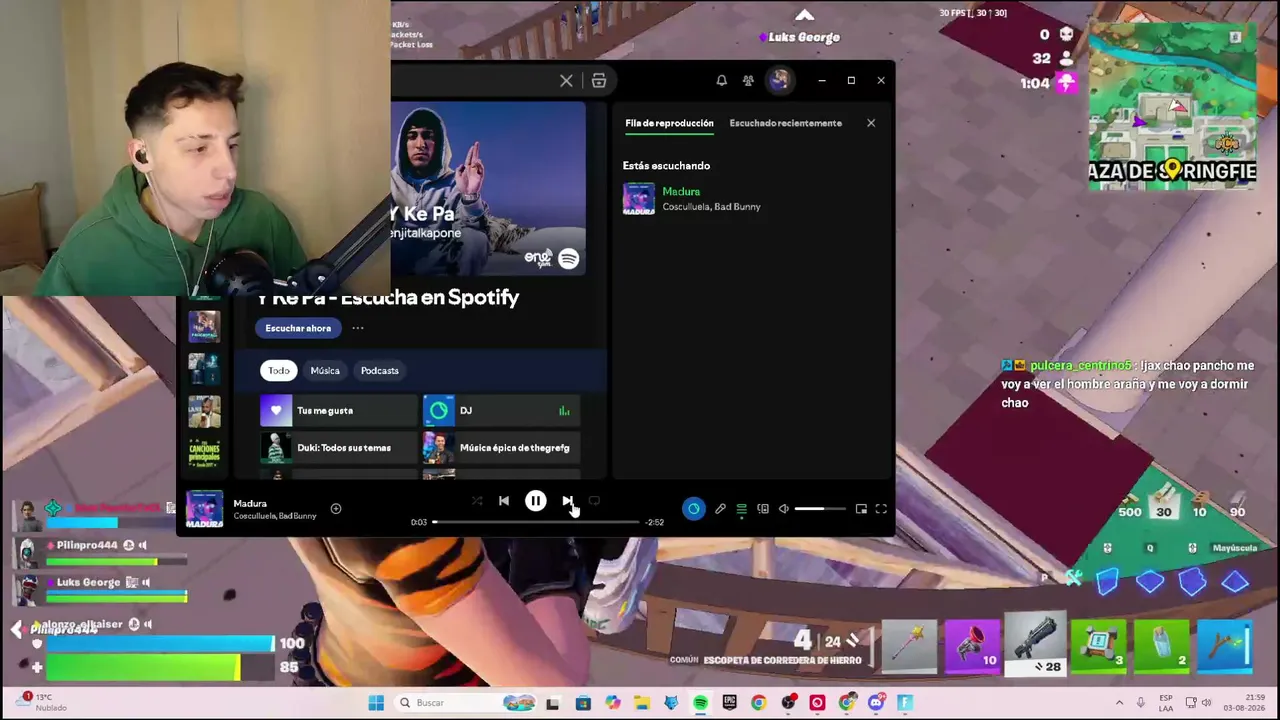Open Task View from the taskbar
1280x720 pixels.
553,703
